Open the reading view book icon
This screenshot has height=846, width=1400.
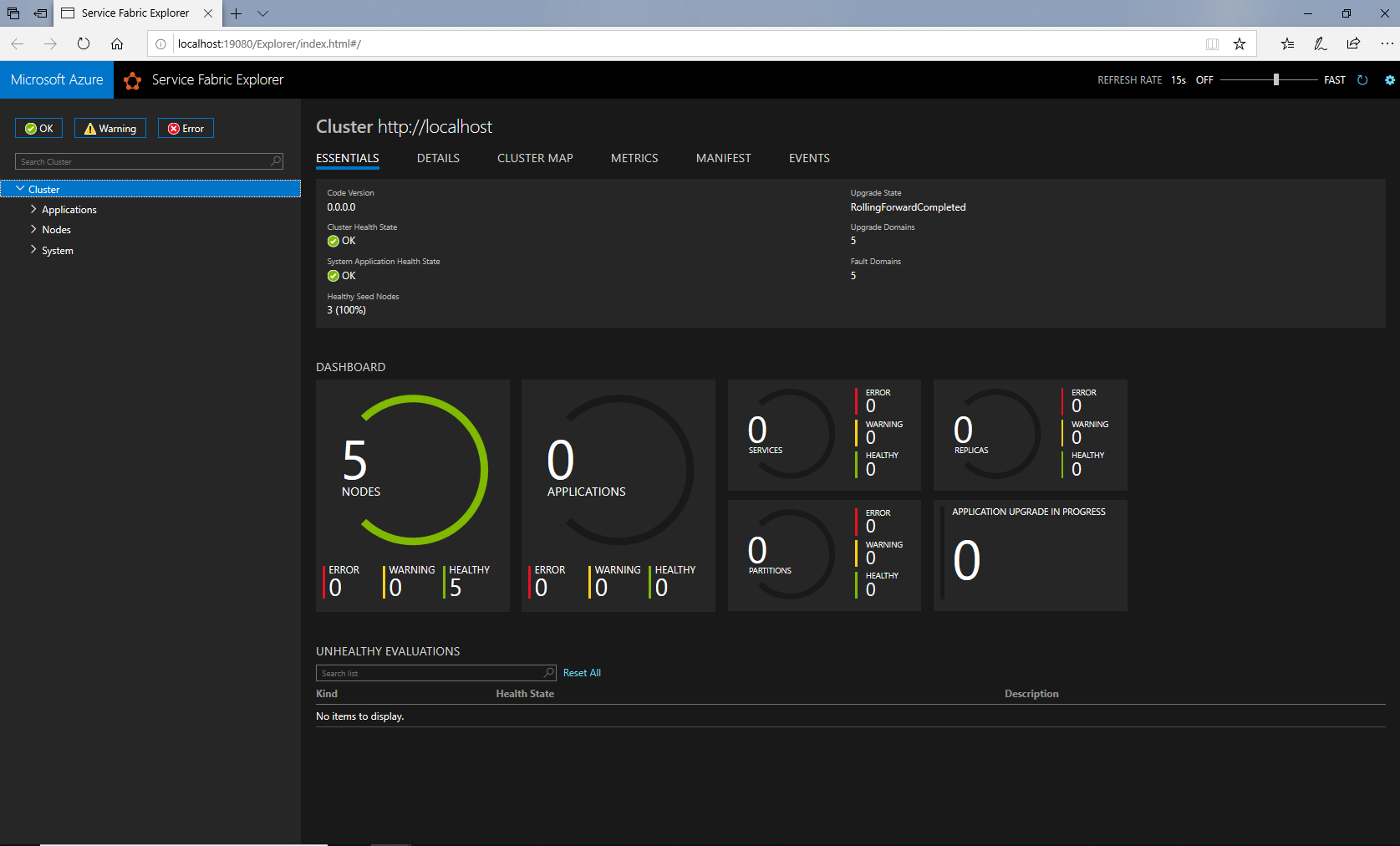[1212, 44]
